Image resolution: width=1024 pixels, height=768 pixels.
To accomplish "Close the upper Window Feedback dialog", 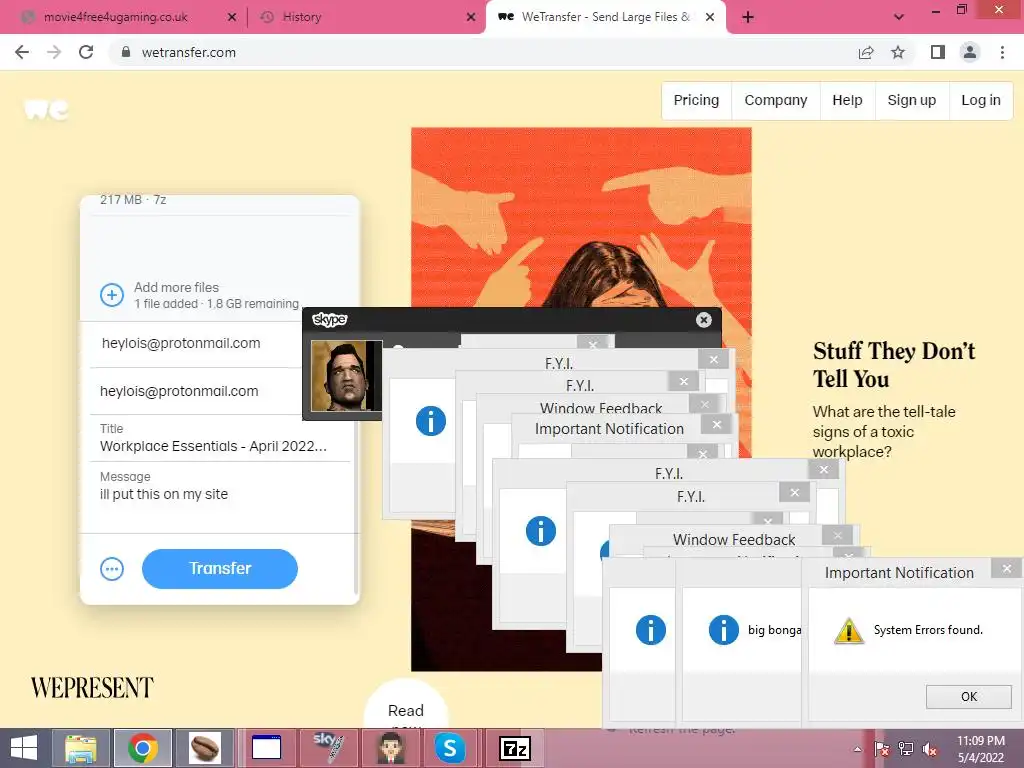I will pos(704,404).
